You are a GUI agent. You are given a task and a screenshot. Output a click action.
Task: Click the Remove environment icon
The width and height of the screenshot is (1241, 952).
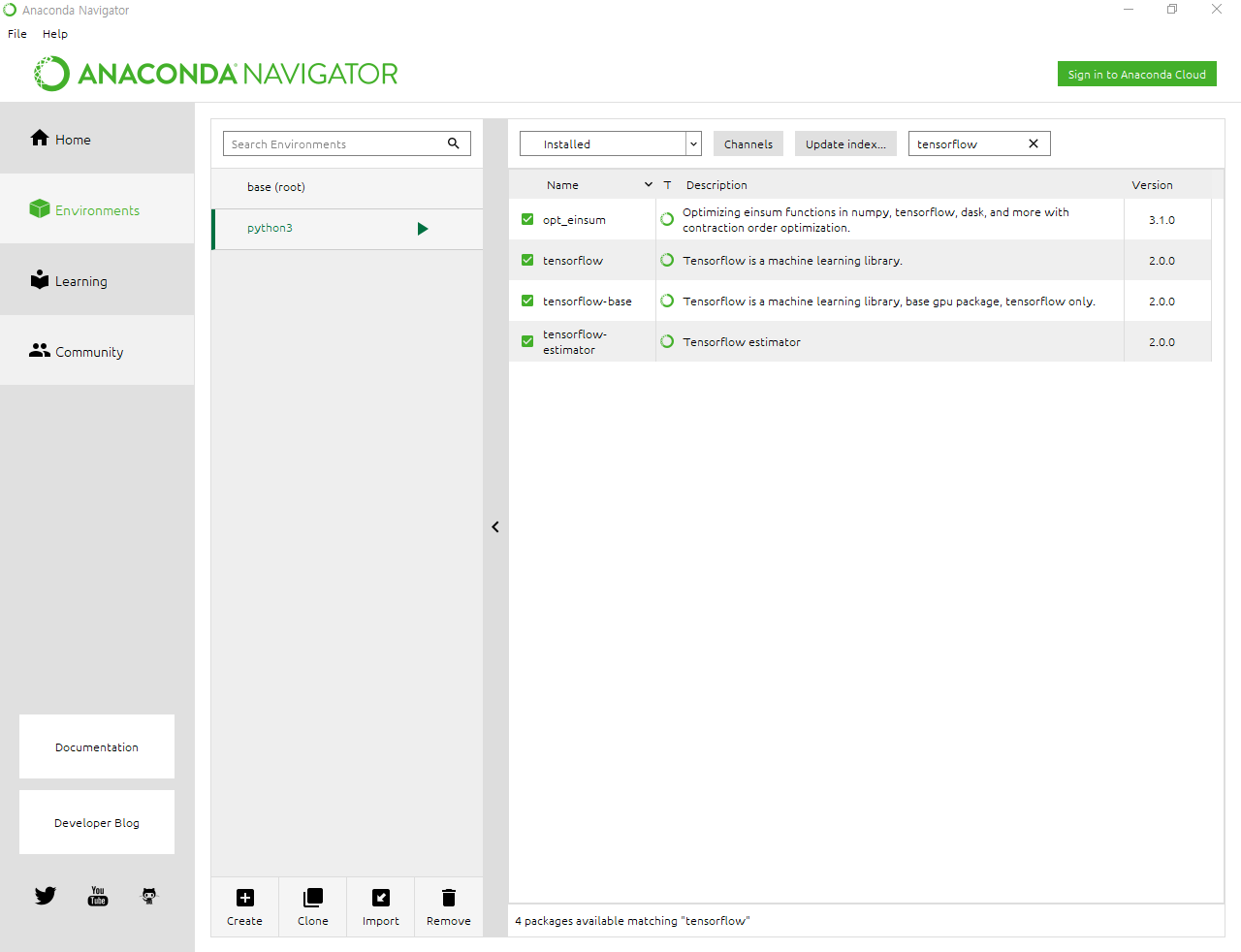tap(449, 898)
